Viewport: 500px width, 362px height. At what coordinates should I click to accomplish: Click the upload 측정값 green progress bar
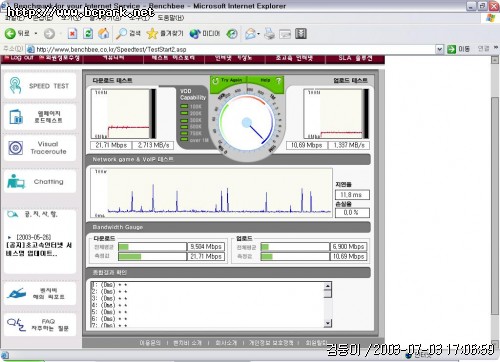pyautogui.click(x=267, y=256)
